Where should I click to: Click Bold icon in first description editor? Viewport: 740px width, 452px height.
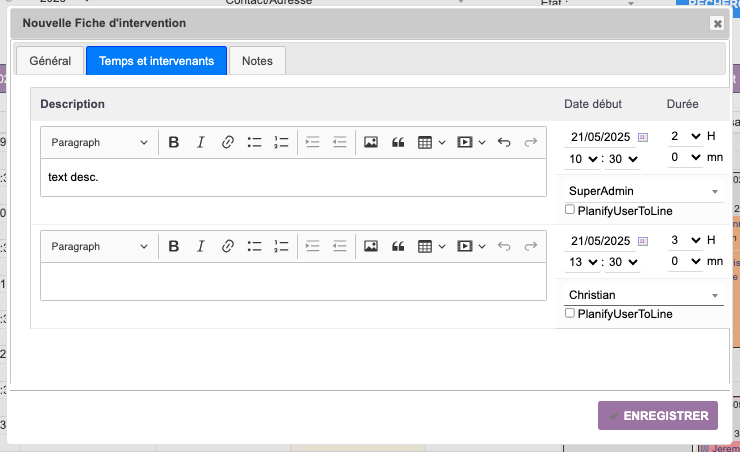[x=174, y=143]
